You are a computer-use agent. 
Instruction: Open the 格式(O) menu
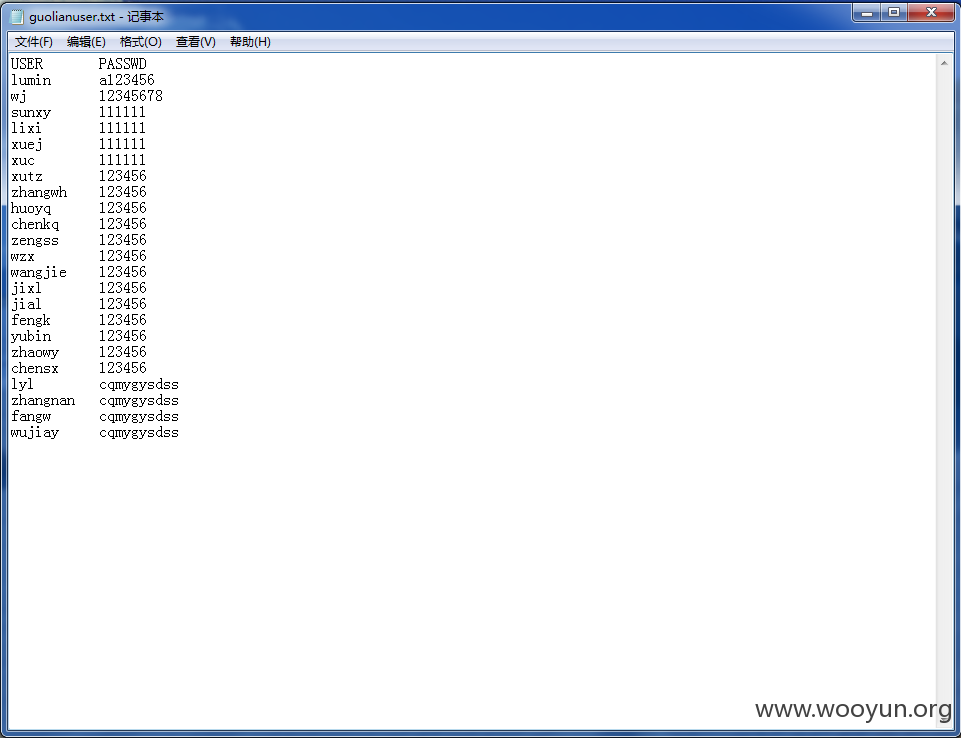(140, 42)
